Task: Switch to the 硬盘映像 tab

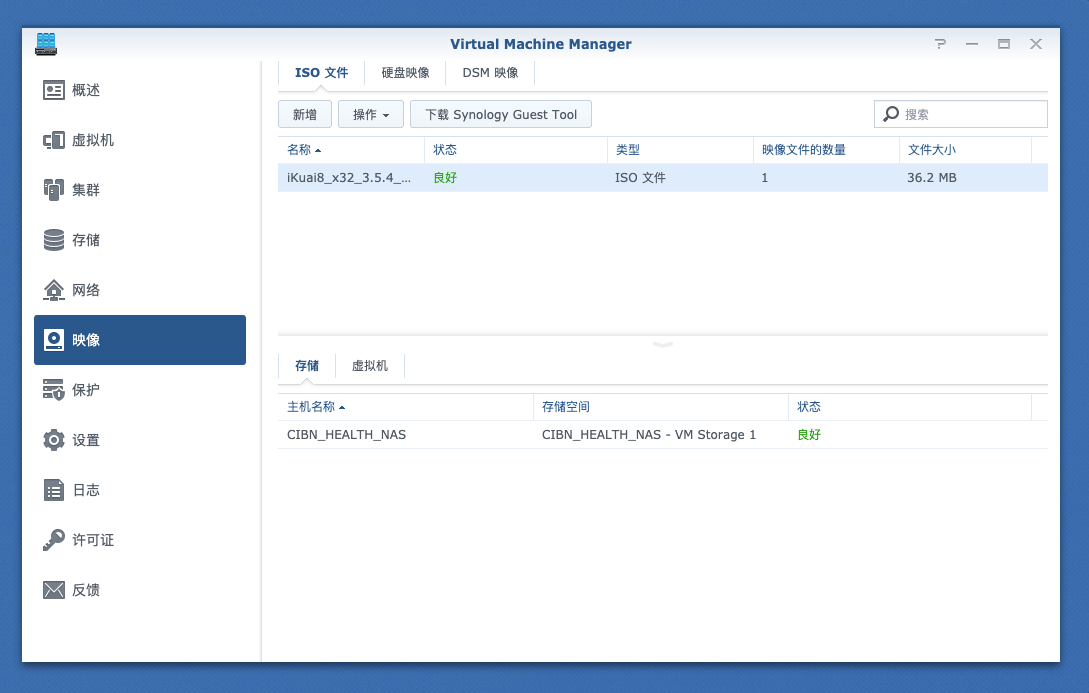Action: point(405,73)
